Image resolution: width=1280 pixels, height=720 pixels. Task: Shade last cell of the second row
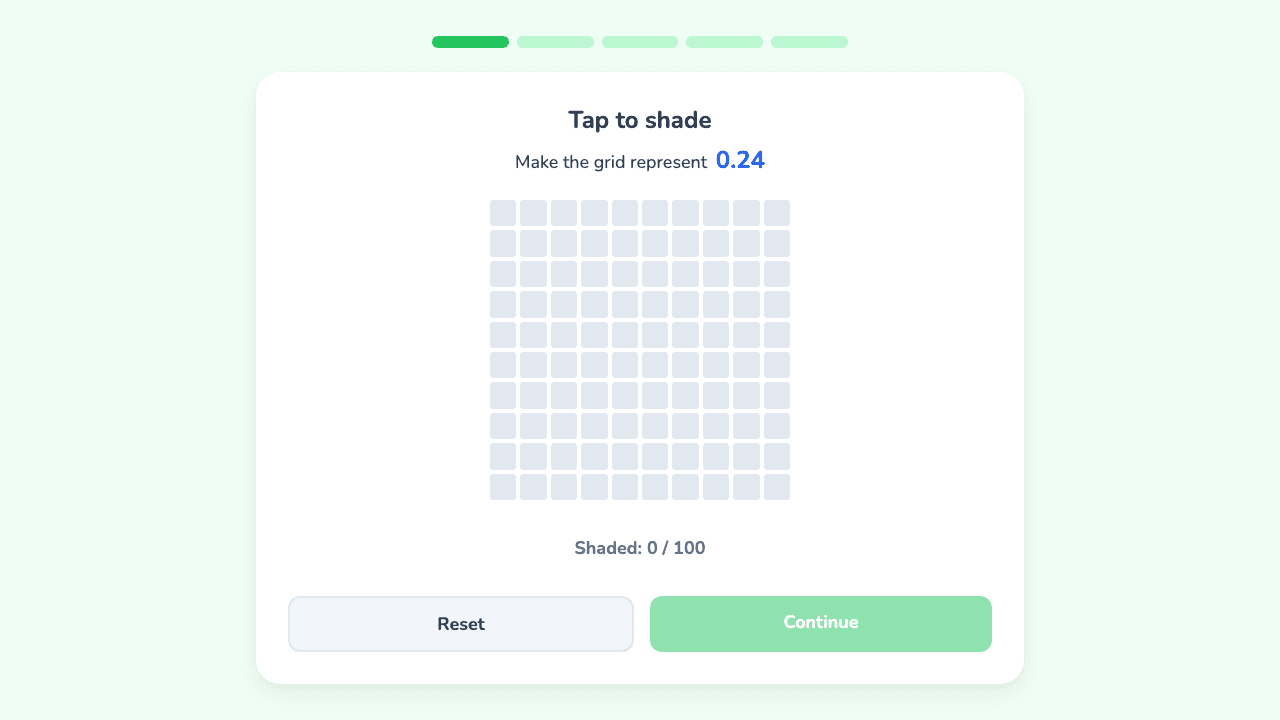pos(777,243)
